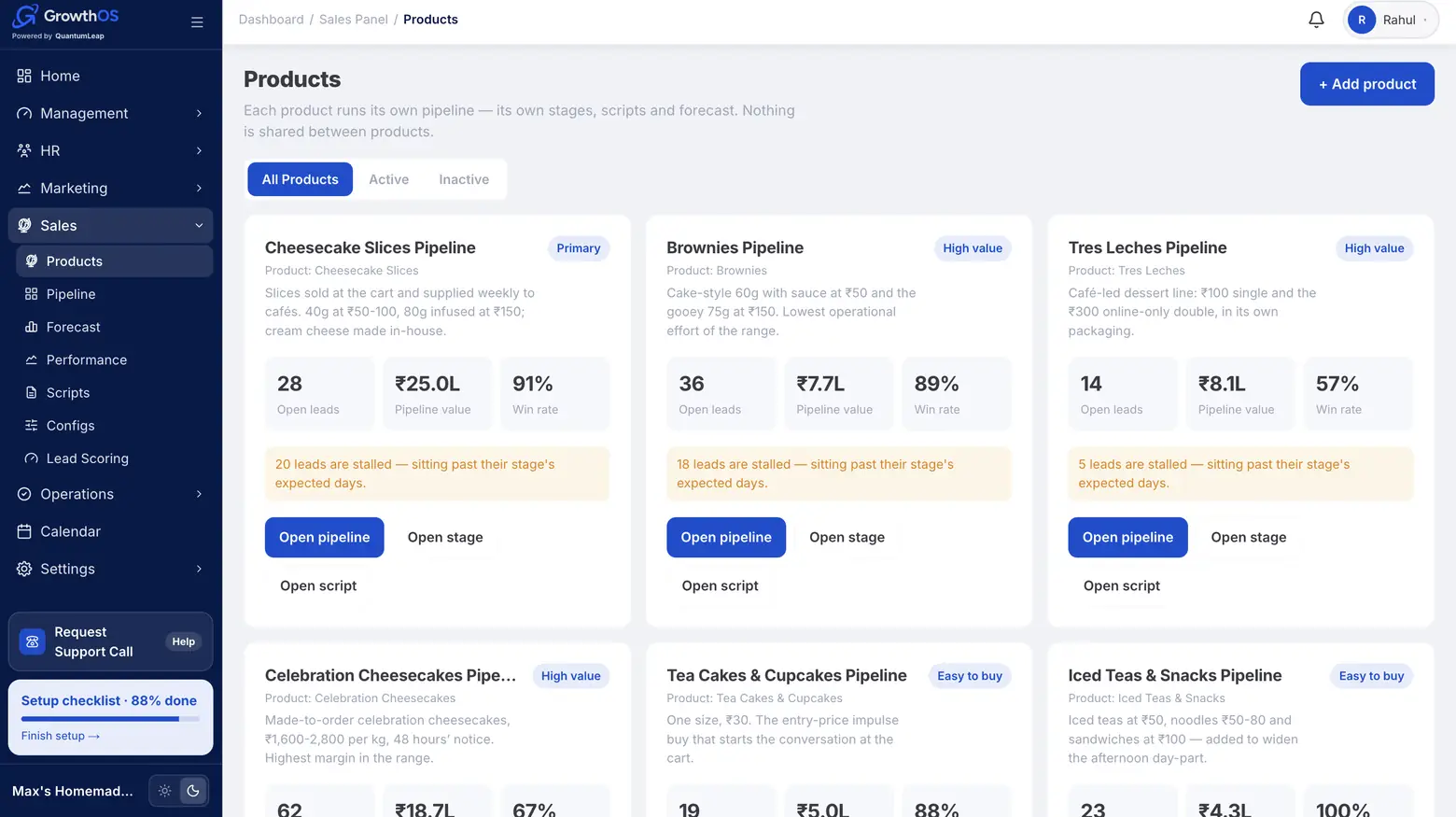The image size is (1456, 817).
Task: Click the Add product button
Action: 1366,84
